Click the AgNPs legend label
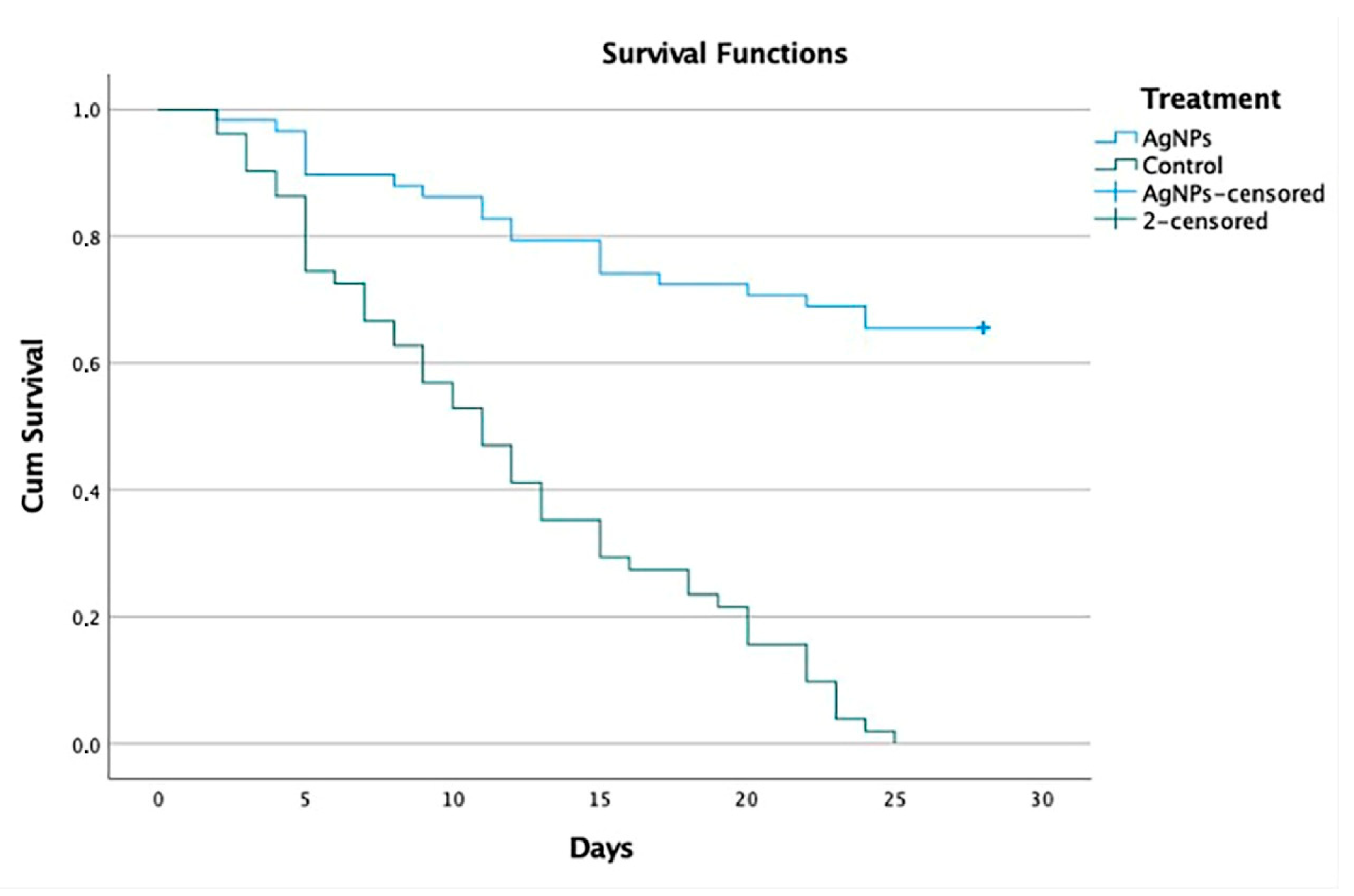The image size is (1354, 896). [x=1177, y=138]
